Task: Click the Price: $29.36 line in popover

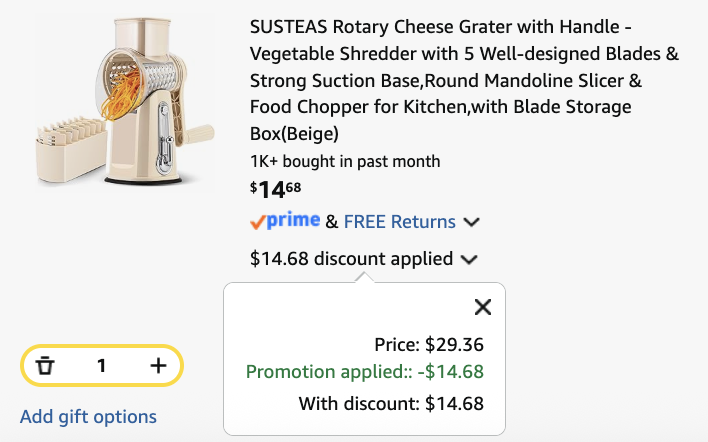Action: (429, 345)
